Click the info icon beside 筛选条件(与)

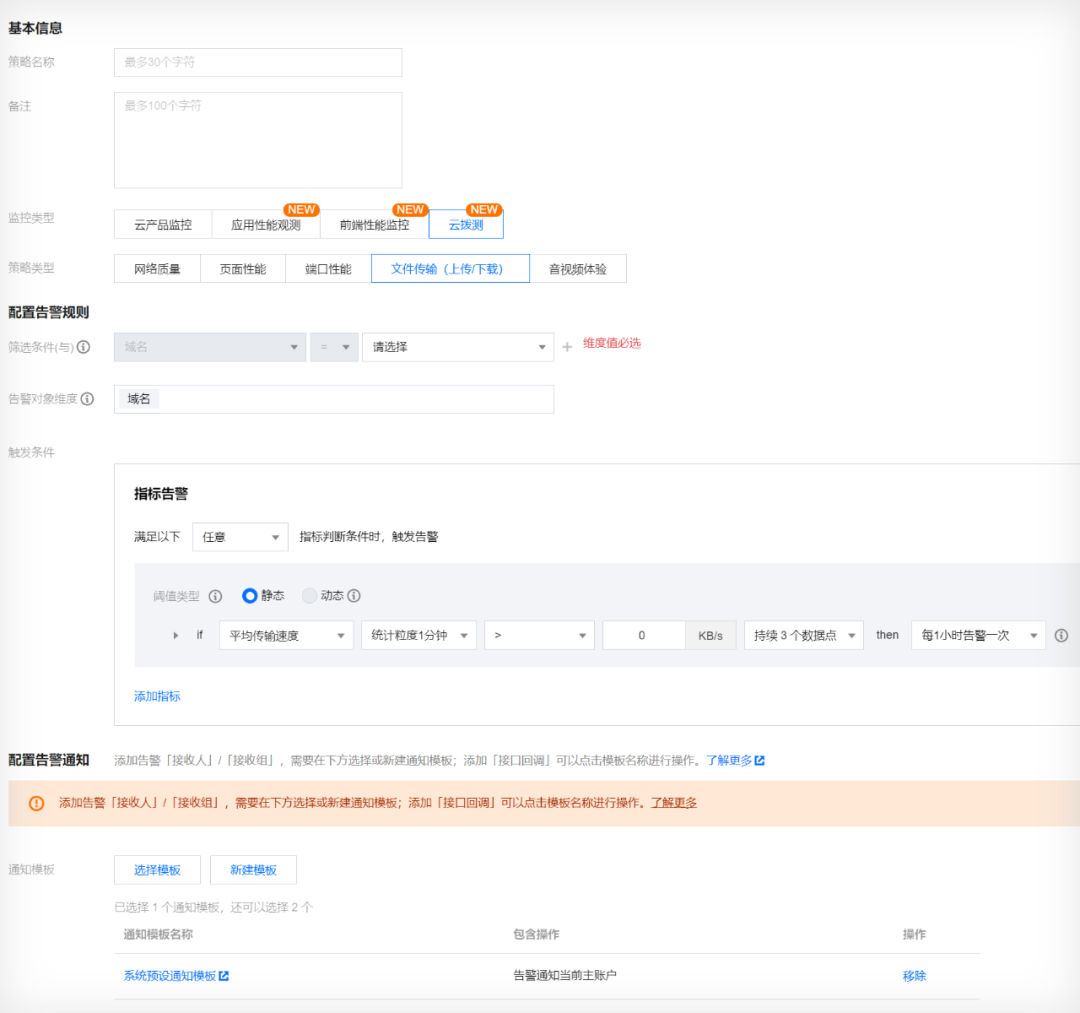84,347
